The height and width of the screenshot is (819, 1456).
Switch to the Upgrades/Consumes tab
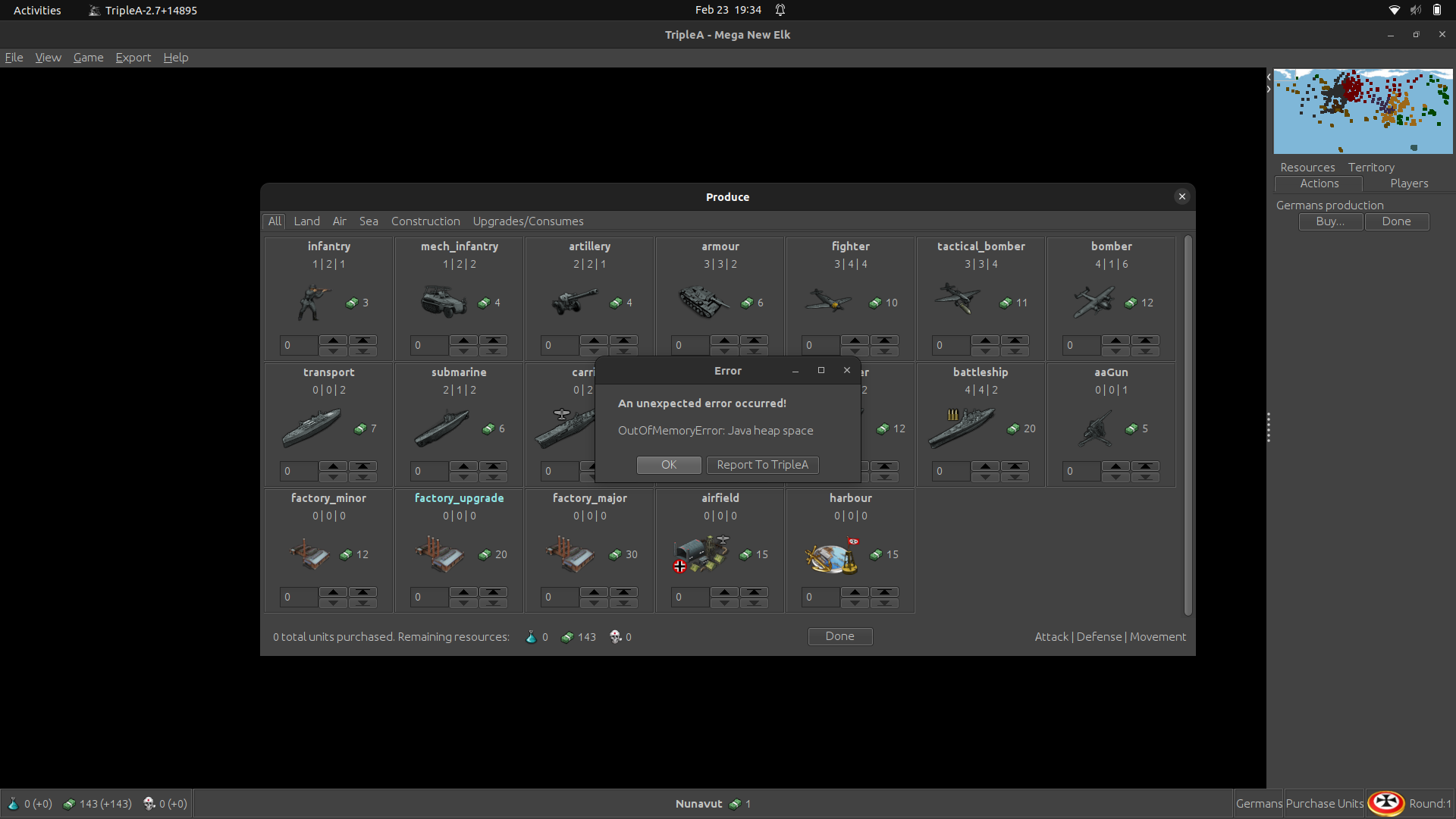pos(528,221)
